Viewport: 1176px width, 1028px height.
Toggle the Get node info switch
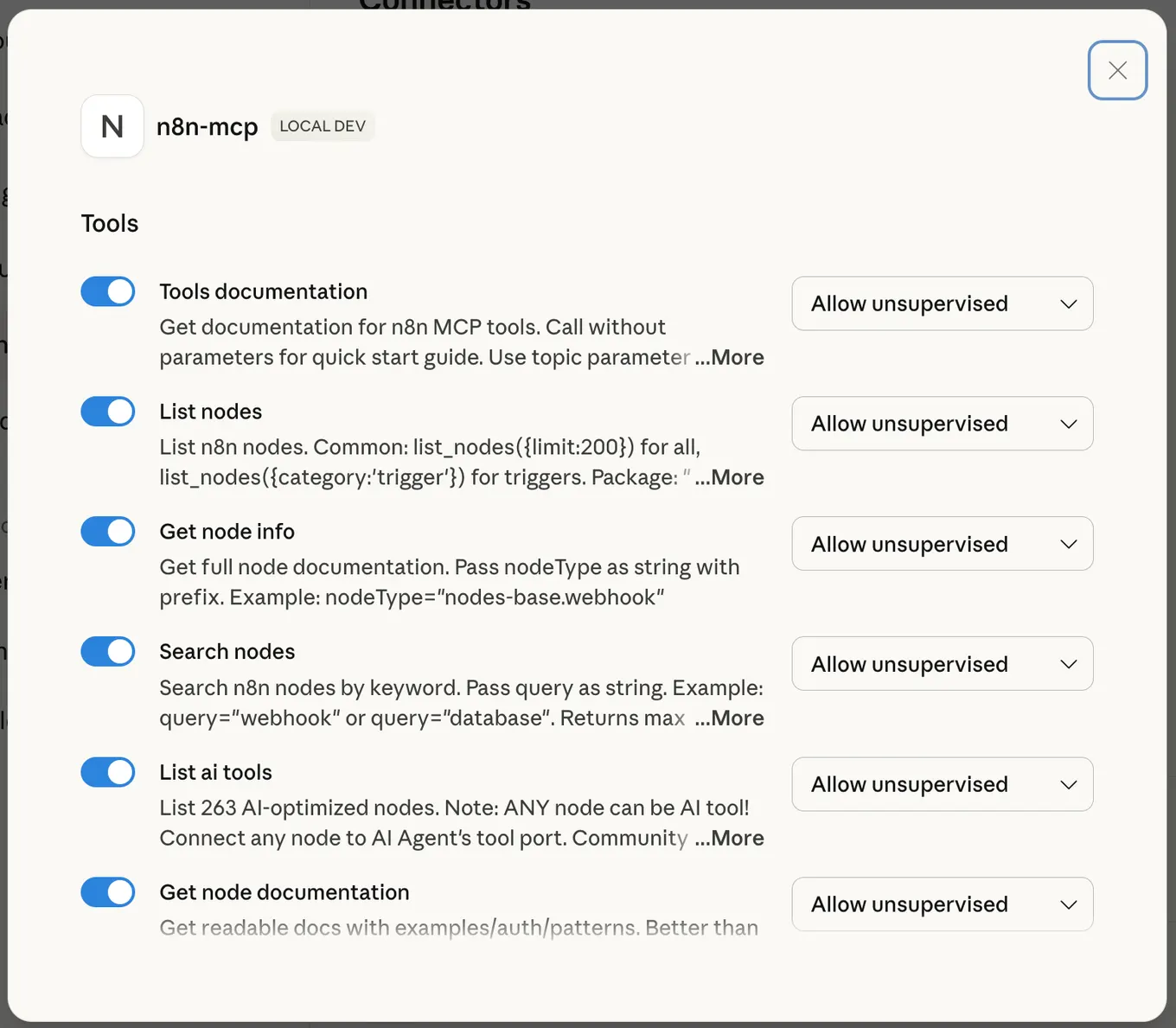[108, 532]
